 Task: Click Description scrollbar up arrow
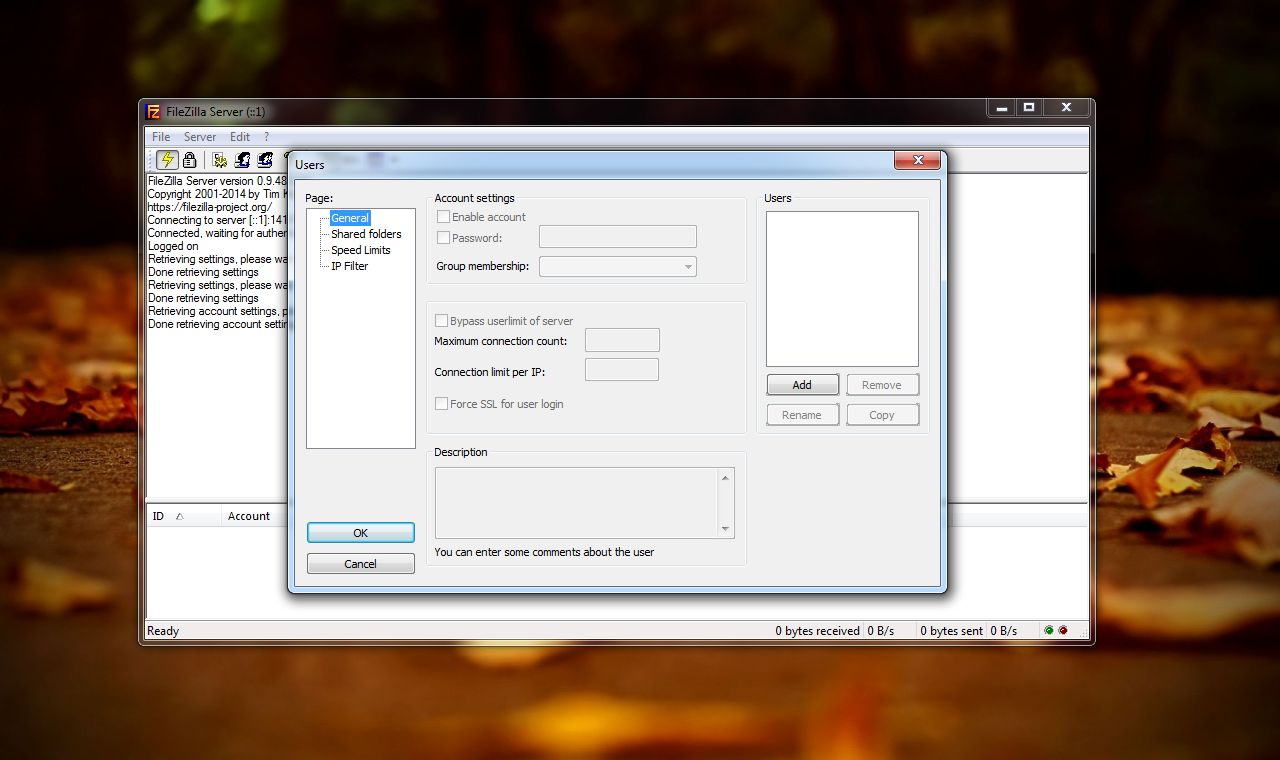point(726,478)
